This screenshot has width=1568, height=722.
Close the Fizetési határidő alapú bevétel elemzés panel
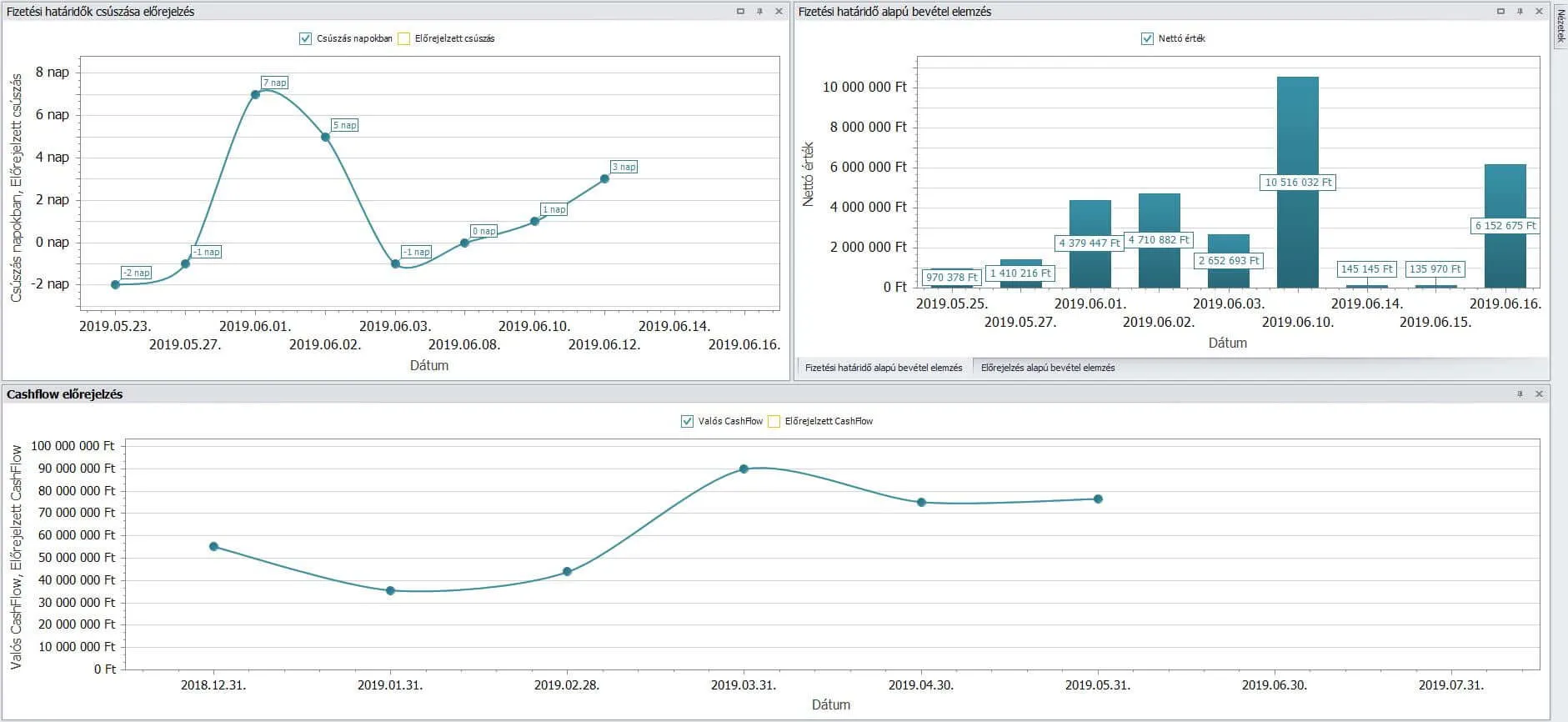click(1539, 12)
